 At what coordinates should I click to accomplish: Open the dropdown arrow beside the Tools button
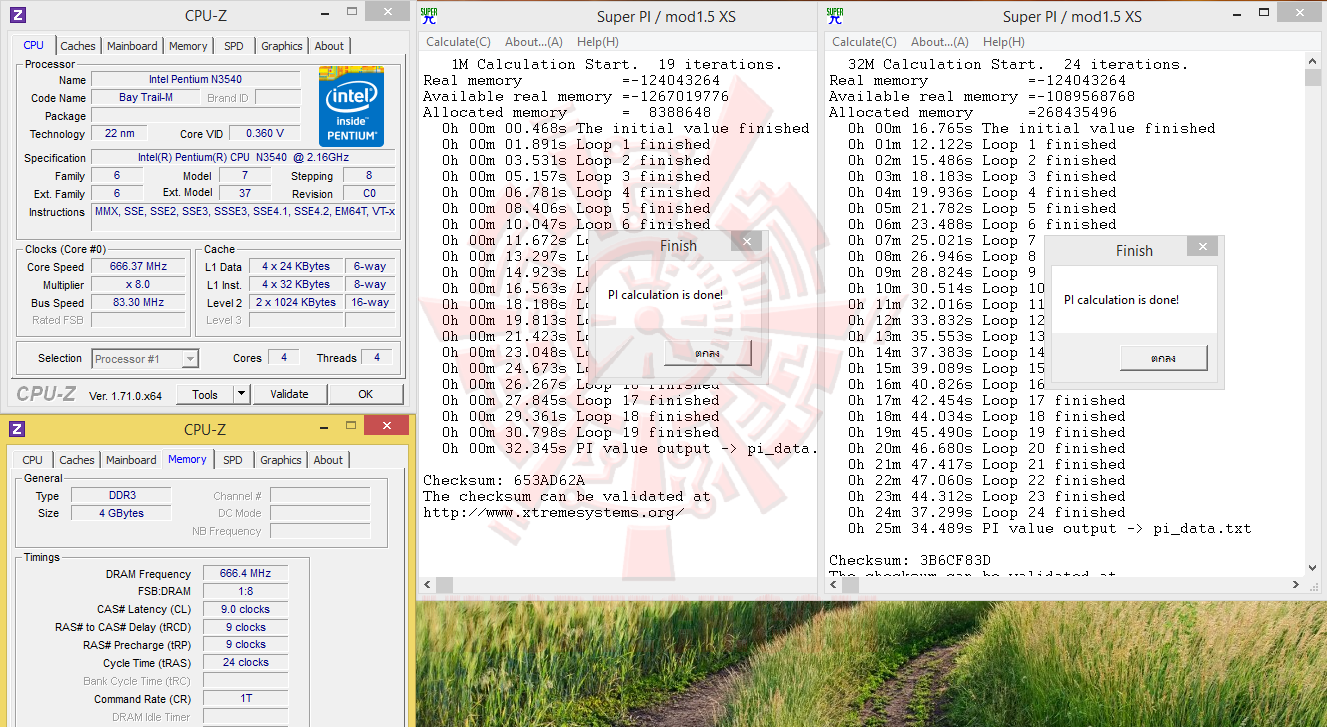pos(241,394)
